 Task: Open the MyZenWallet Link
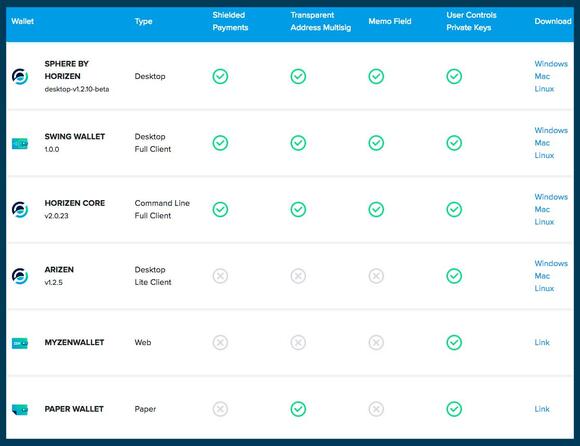point(542,342)
